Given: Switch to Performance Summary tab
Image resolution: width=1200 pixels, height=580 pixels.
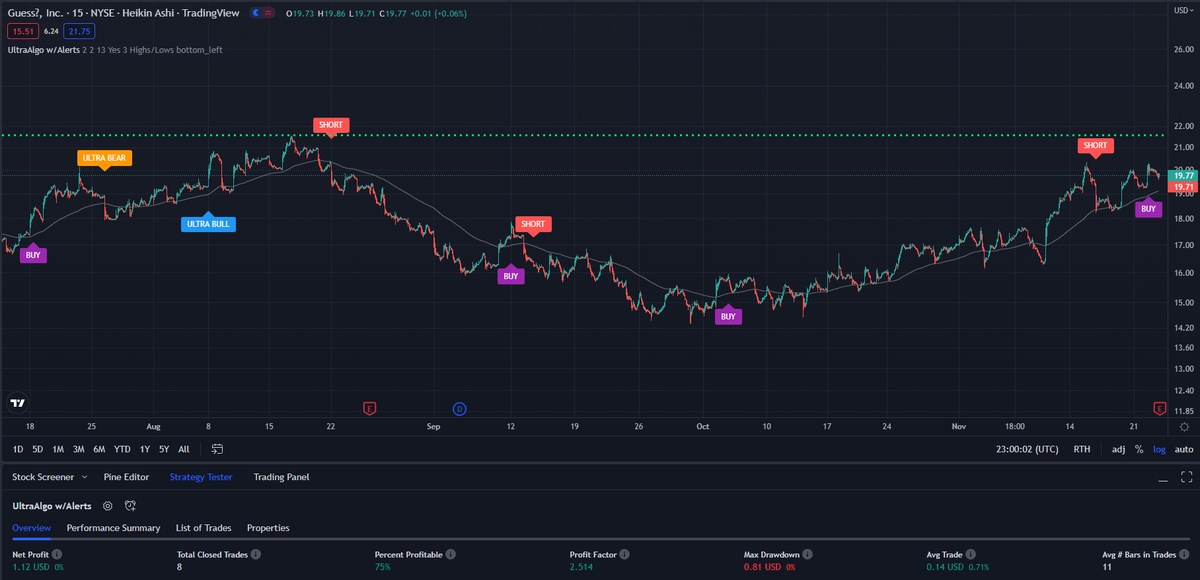Looking at the screenshot, I should tap(113, 527).
